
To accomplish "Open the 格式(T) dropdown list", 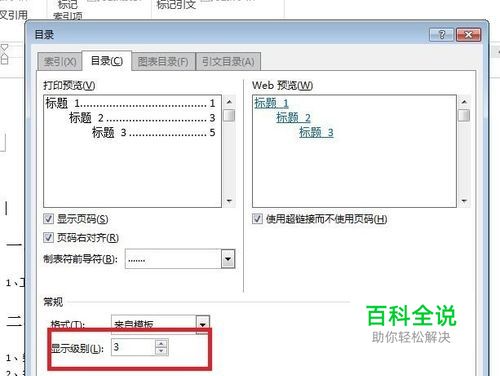I will click(203, 324).
